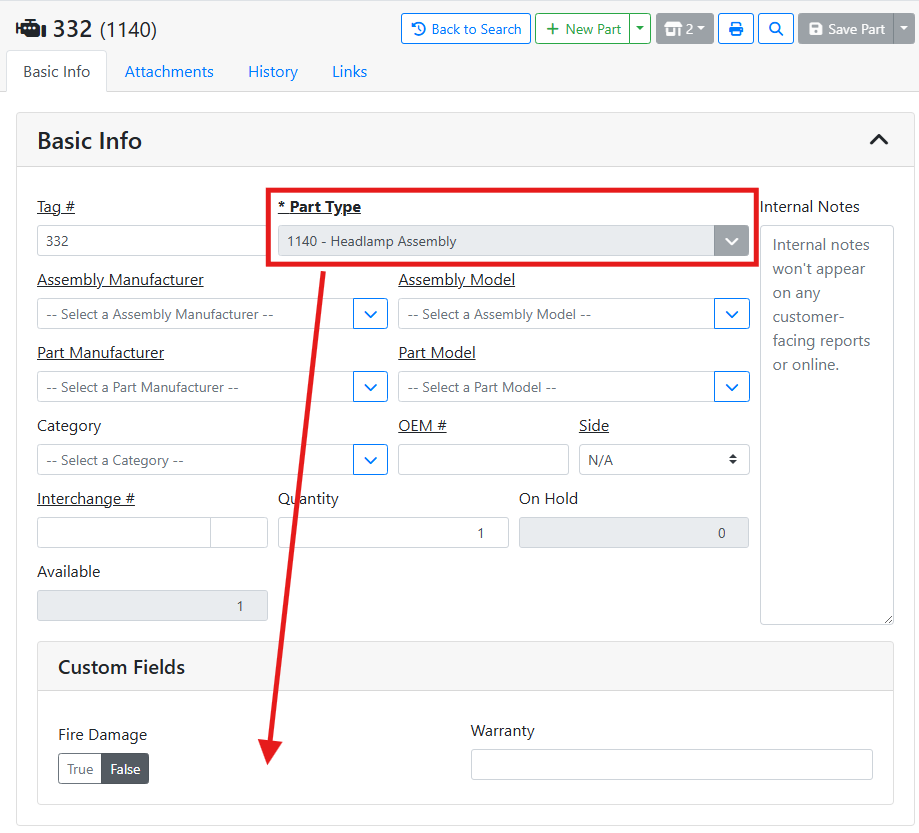Expand the Category dropdown
Viewport: 919px width, 833px height.
(370, 460)
